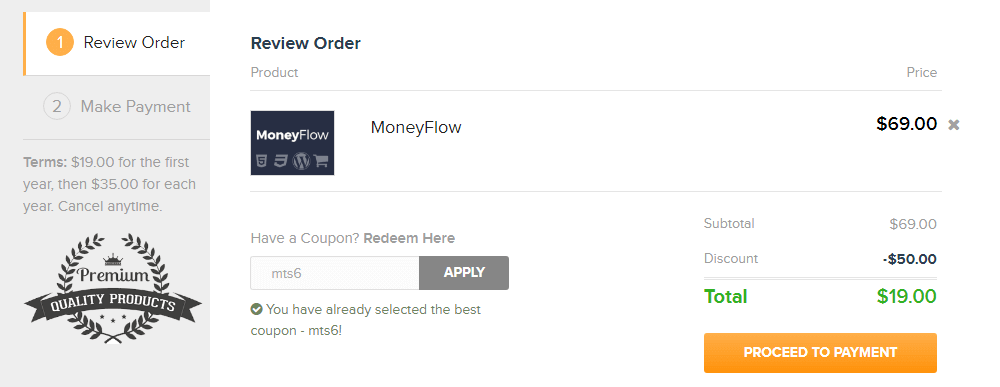Click the green $19.00 total amount
Screen dimensions: 1000x387
click(906, 296)
